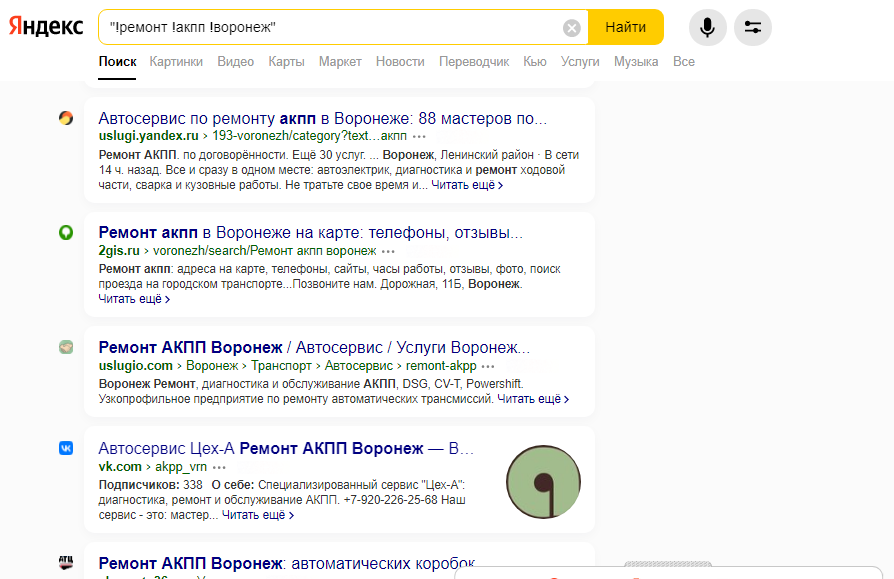Show all services via Все tab
Image resolution: width=894 pixels, height=579 pixels.
[x=684, y=62]
